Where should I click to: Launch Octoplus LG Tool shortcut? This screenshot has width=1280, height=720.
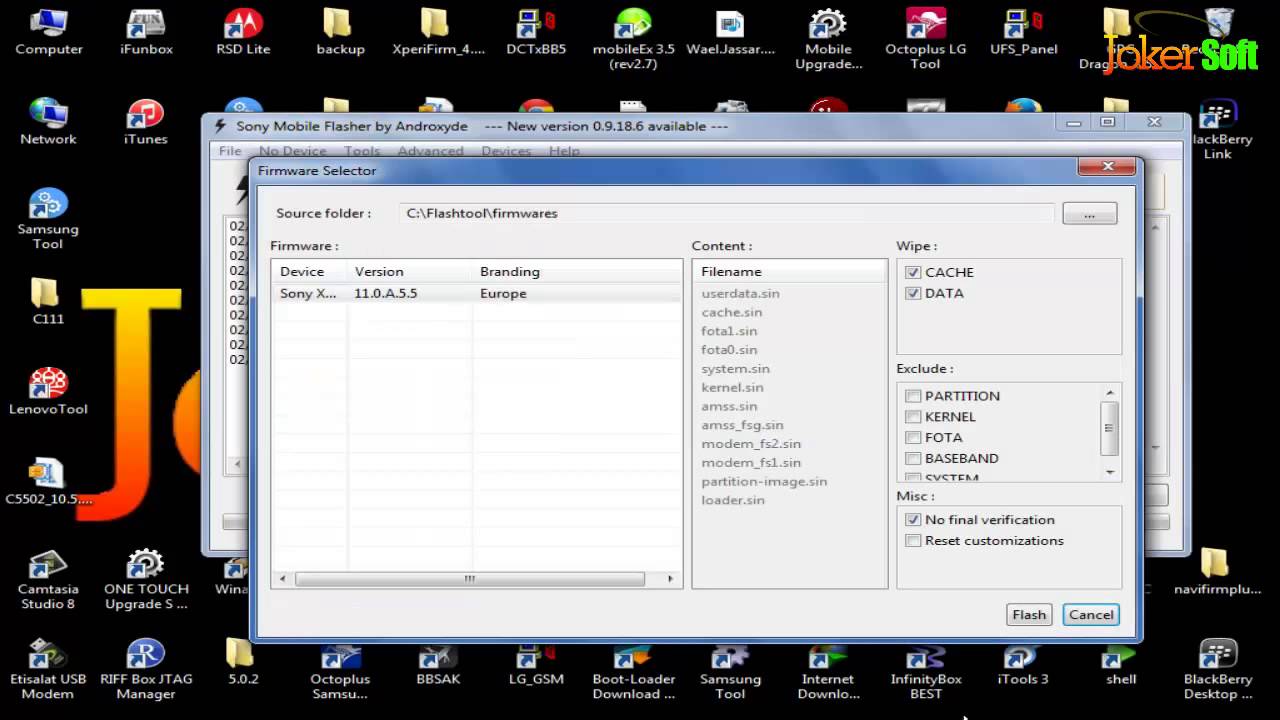click(925, 38)
